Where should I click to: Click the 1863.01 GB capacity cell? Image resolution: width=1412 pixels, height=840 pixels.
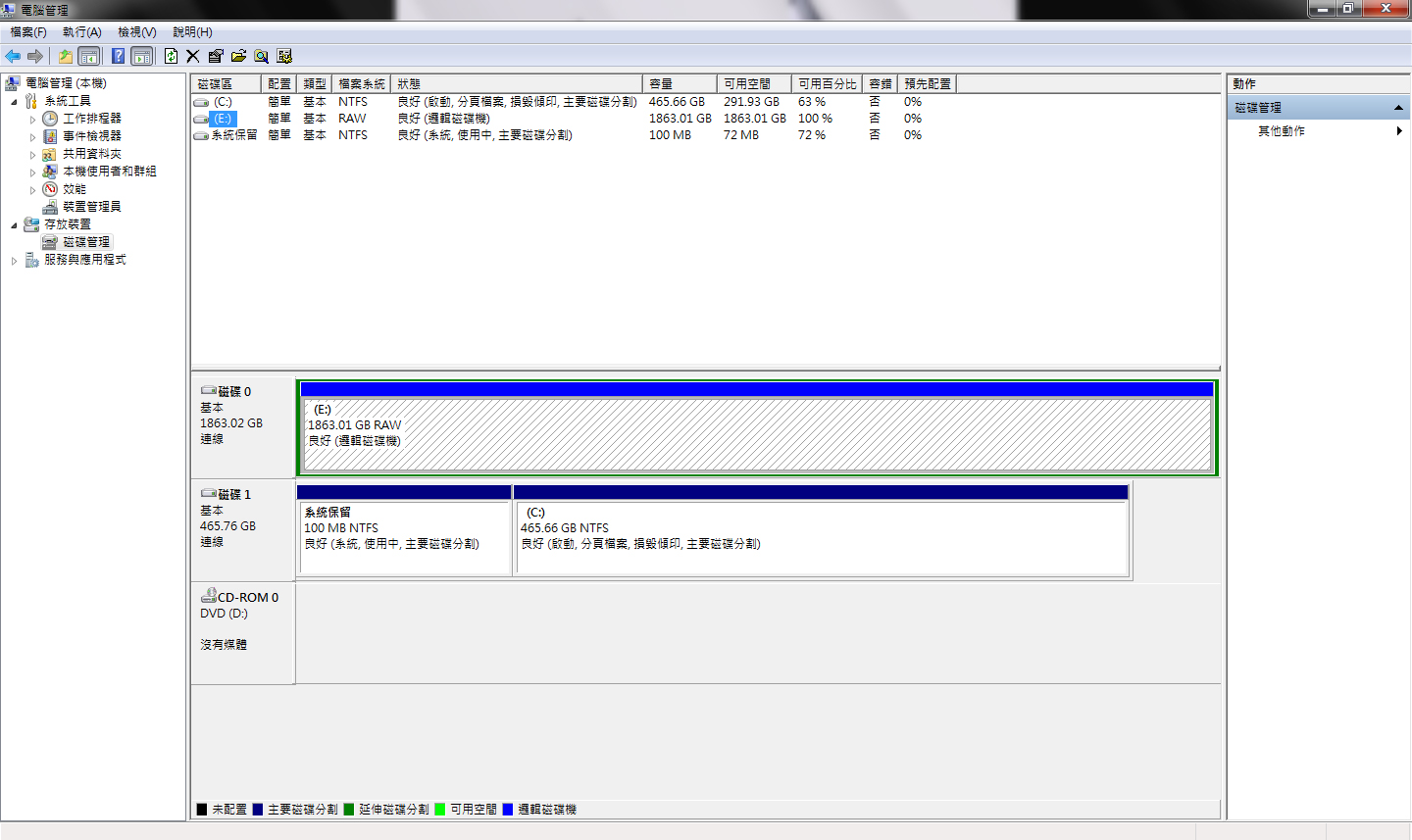click(680, 119)
